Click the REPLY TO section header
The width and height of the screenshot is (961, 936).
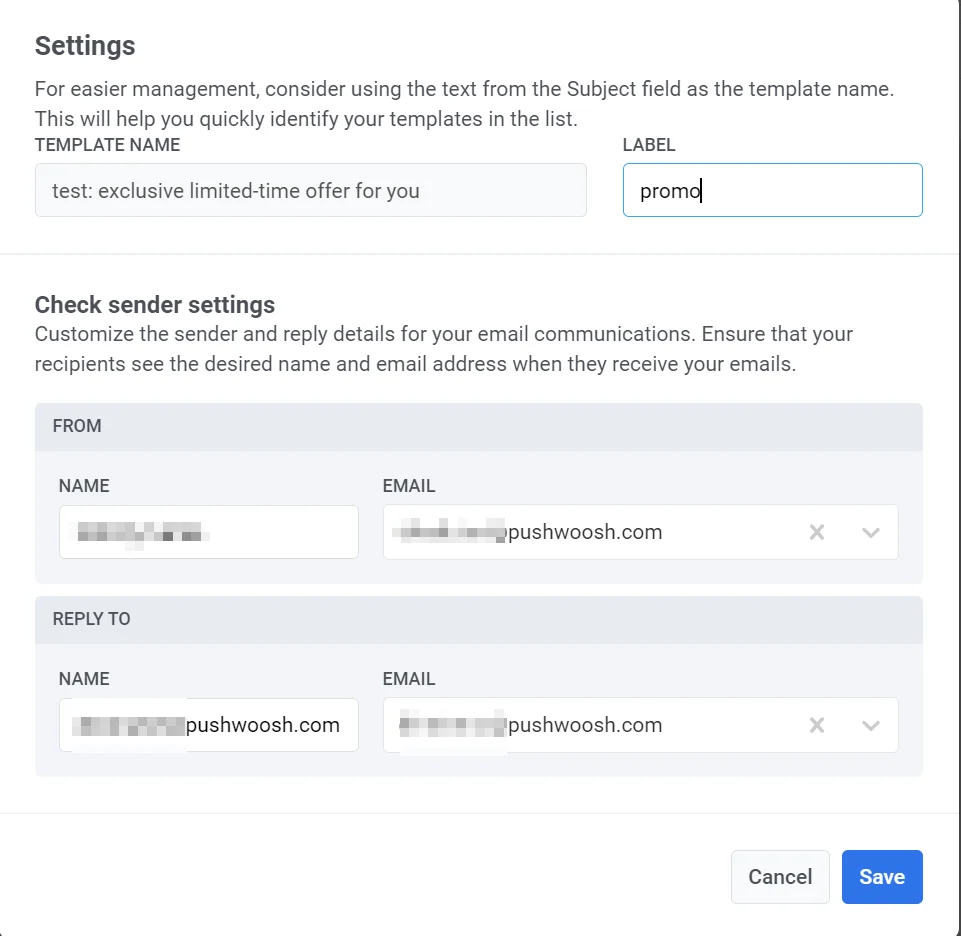click(91, 619)
